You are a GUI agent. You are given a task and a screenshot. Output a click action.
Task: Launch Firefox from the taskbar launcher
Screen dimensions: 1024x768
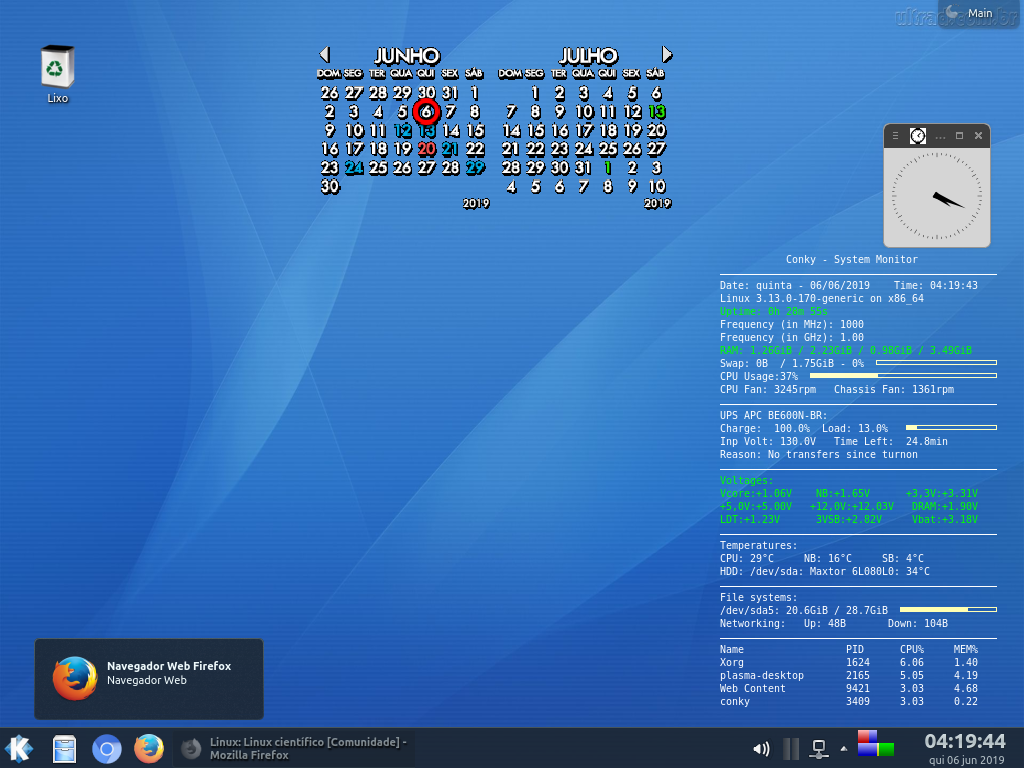pyautogui.click(x=149, y=748)
